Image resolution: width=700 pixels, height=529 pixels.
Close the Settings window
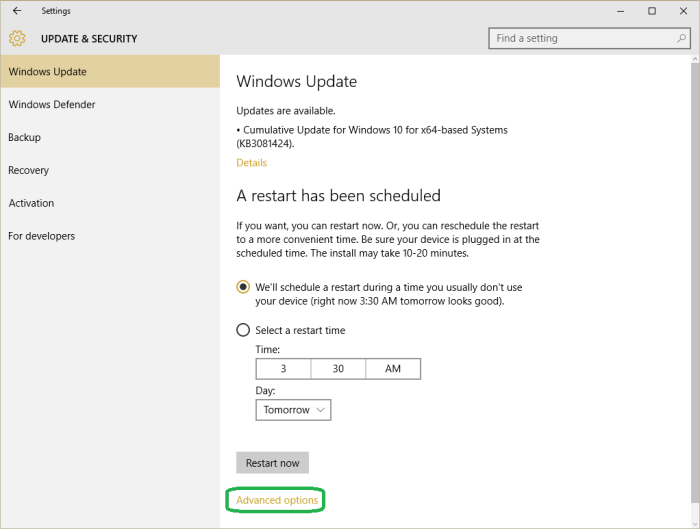pos(683,11)
